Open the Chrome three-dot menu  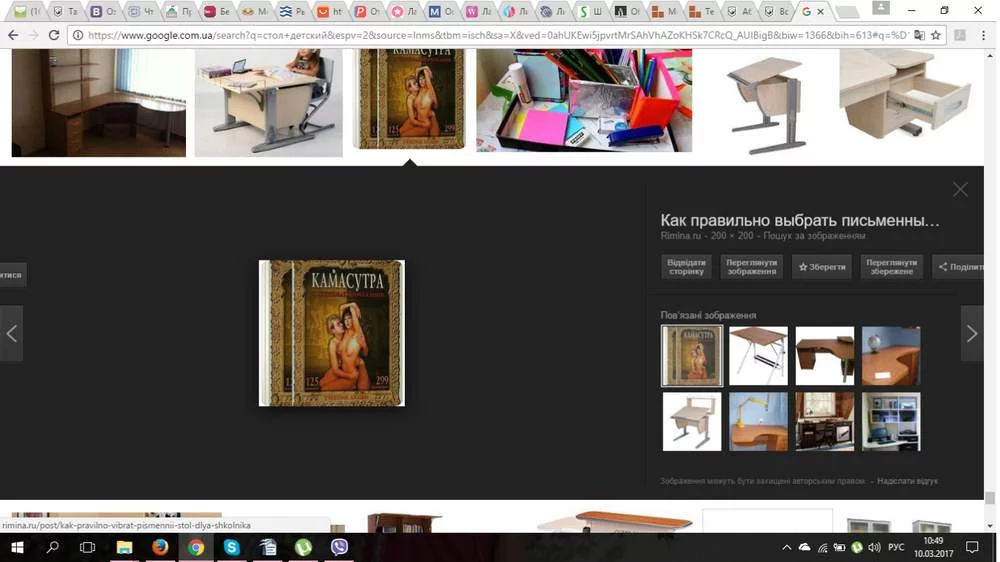[983, 35]
